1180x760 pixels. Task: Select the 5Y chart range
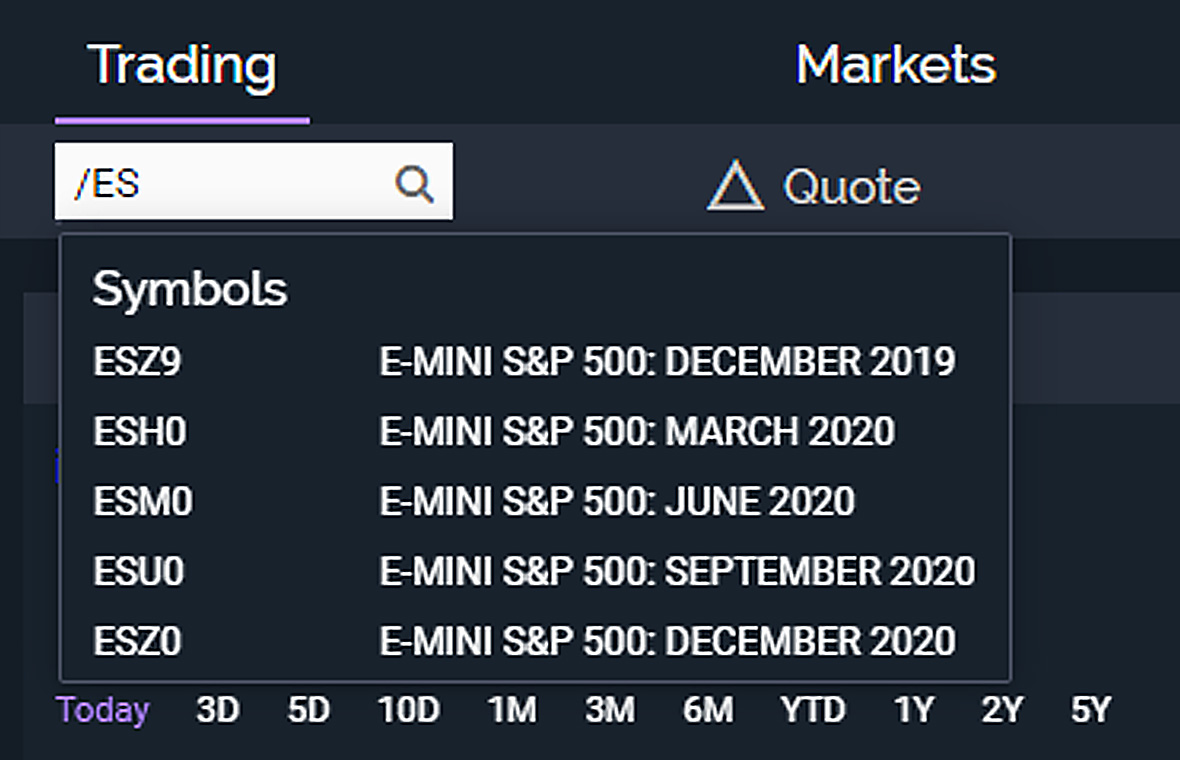click(x=1091, y=711)
